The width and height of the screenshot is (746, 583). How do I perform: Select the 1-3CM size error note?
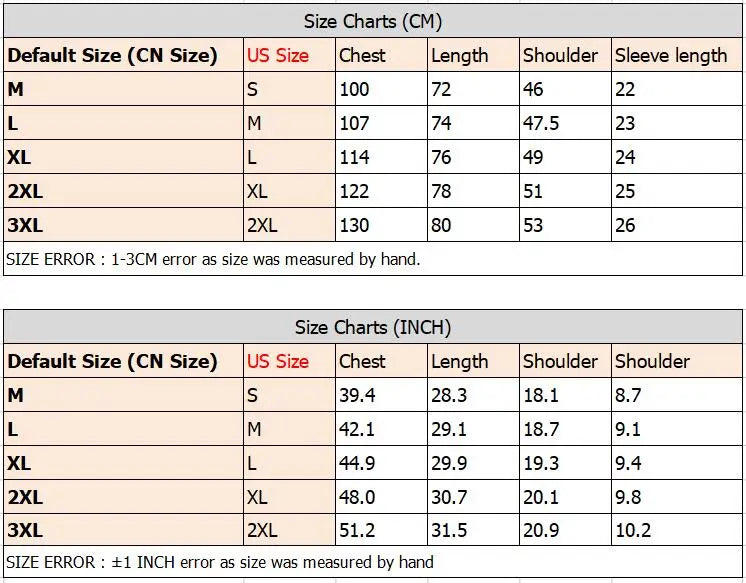click(x=213, y=259)
